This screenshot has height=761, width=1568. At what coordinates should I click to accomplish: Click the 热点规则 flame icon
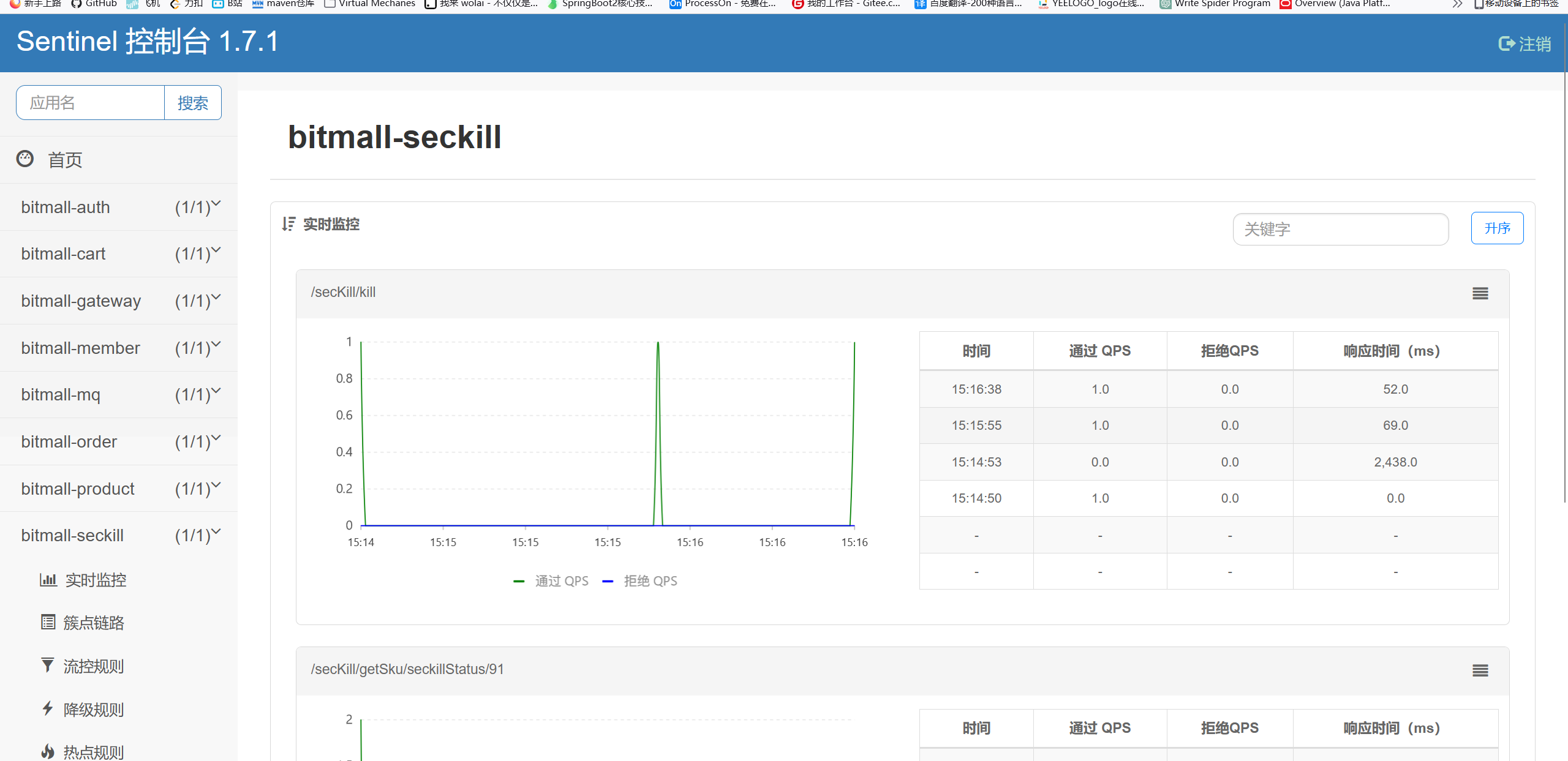point(48,751)
